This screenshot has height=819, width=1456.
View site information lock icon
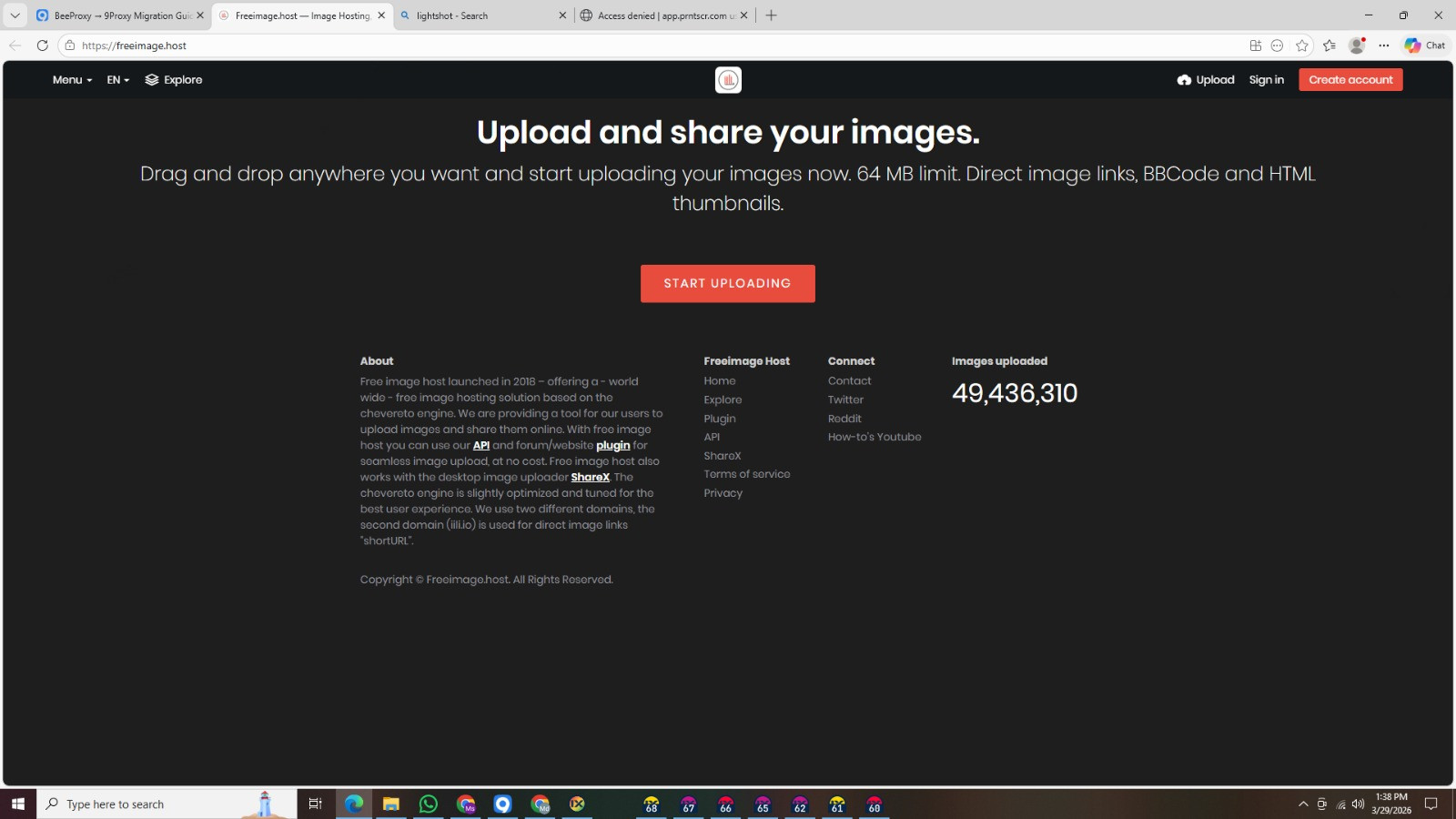click(x=70, y=45)
